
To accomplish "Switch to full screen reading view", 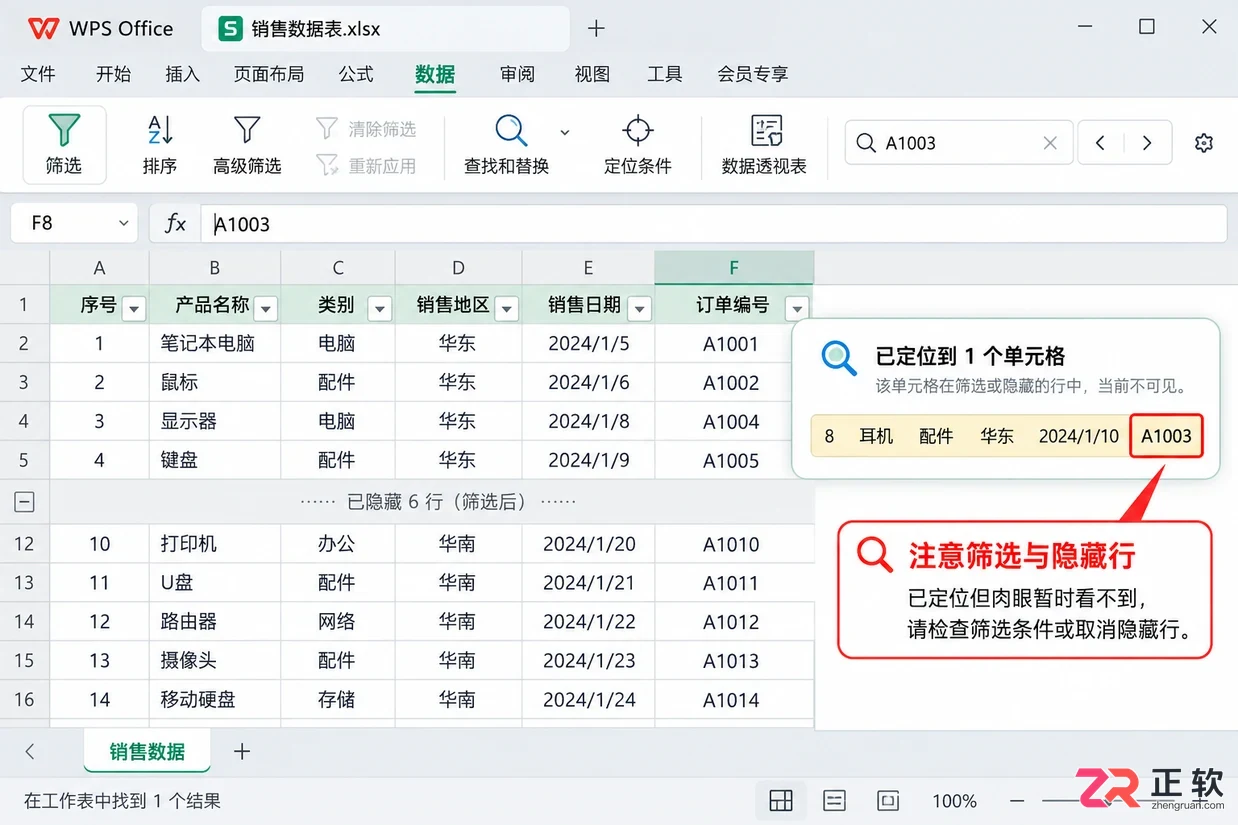I will click(887, 800).
